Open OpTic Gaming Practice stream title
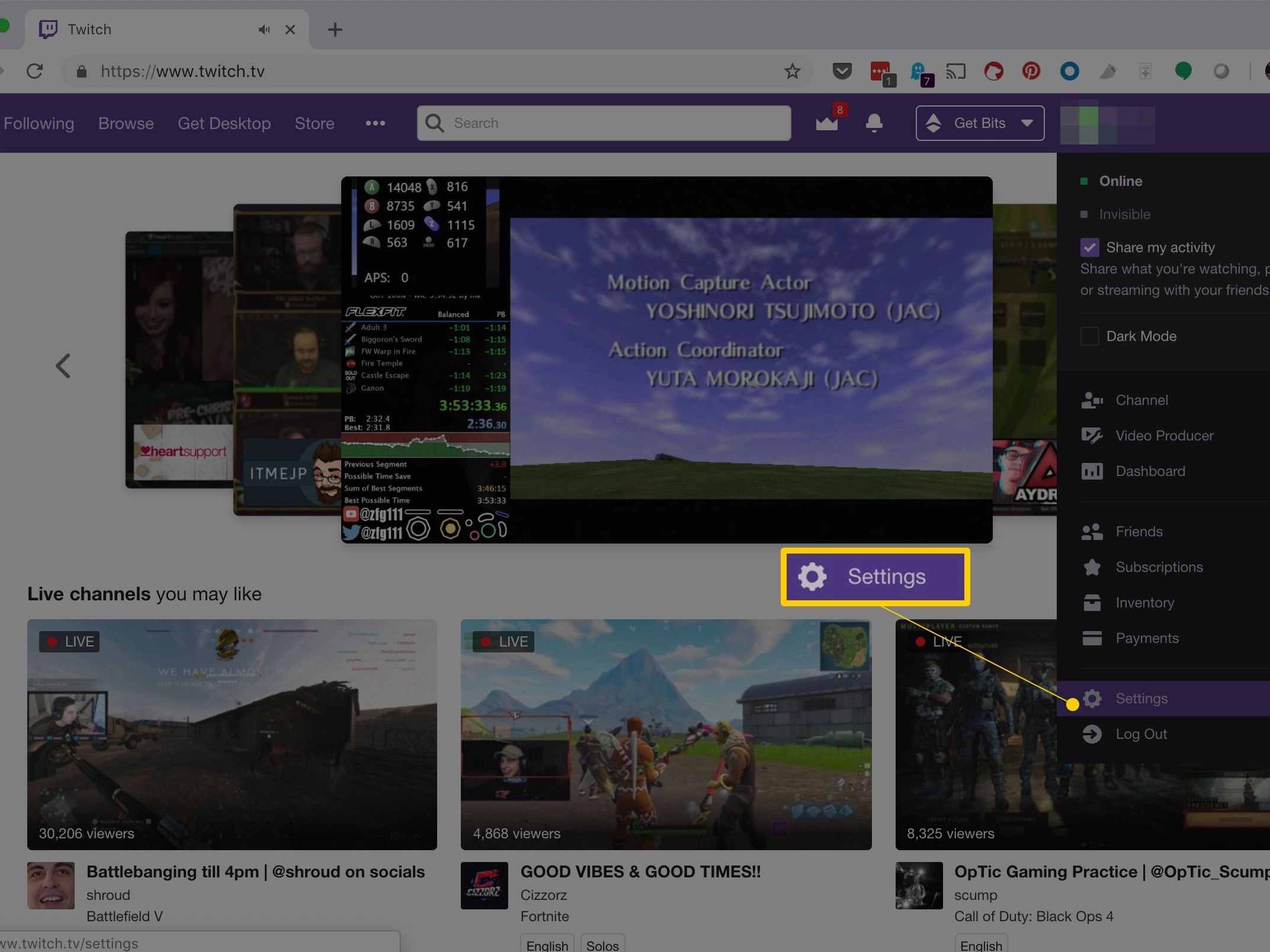The width and height of the screenshot is (1270, 952). coord(1112,871)
